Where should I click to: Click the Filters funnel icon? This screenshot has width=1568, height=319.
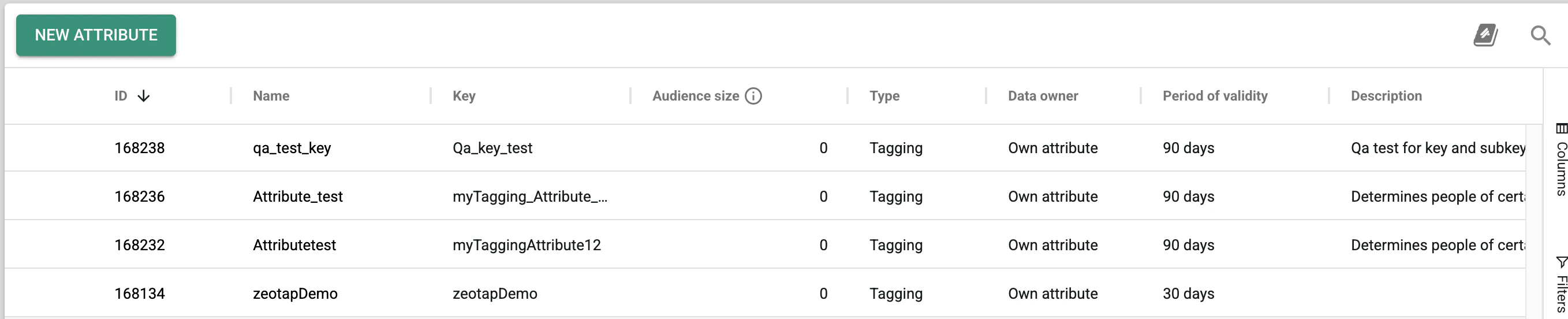tap(1561, 262)
